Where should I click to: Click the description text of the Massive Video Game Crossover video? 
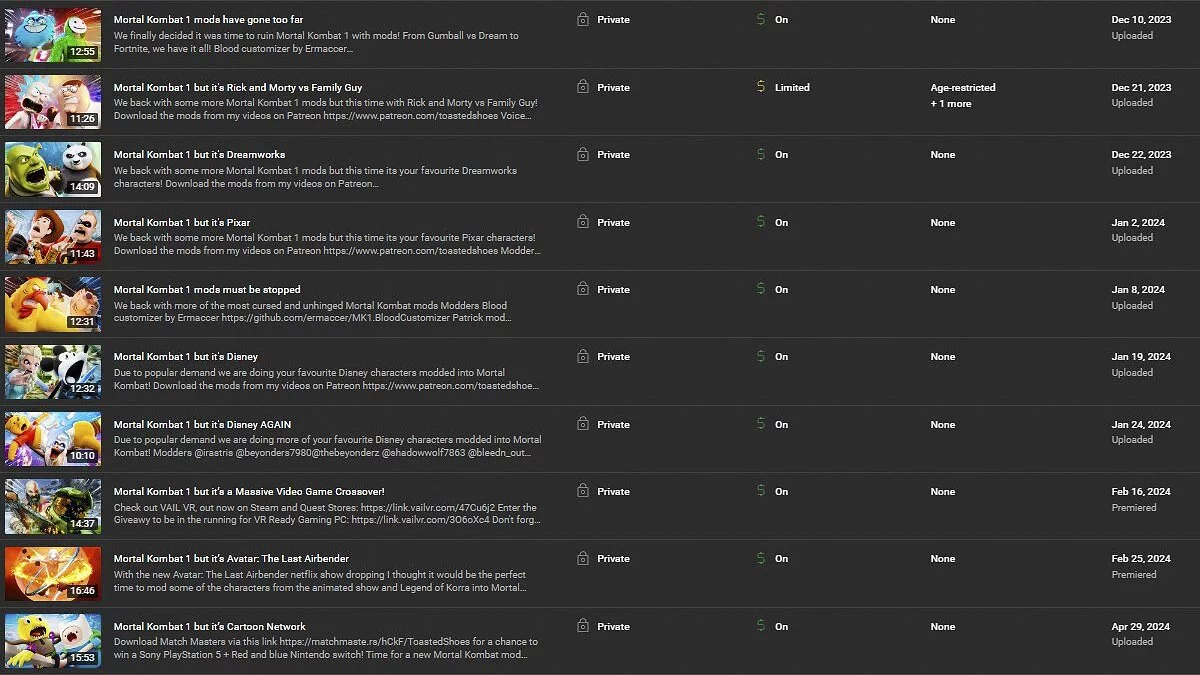(x=325, y=515)
